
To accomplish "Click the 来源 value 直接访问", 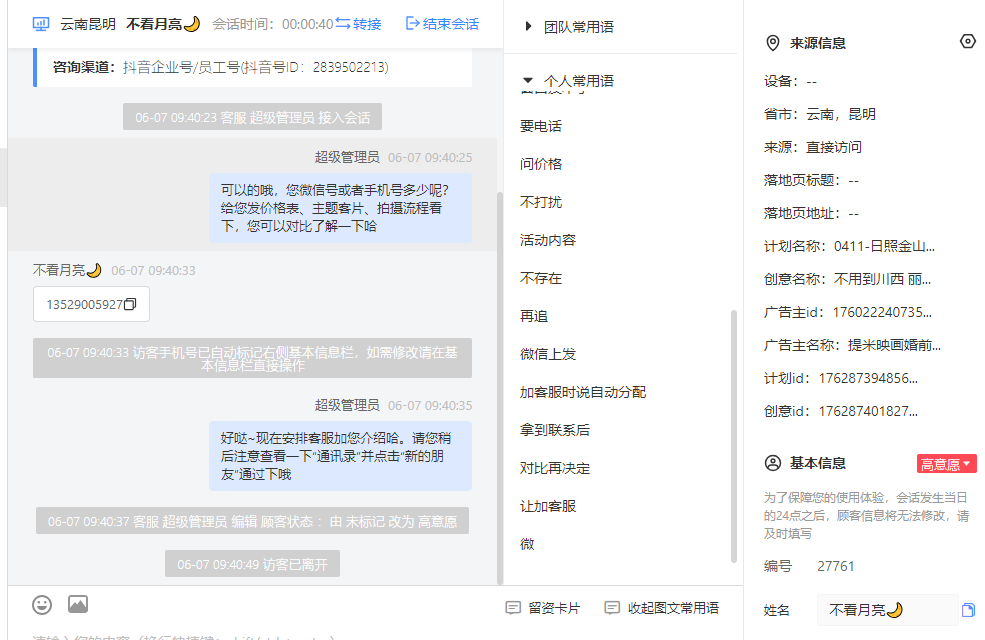I will pos(834,148).
